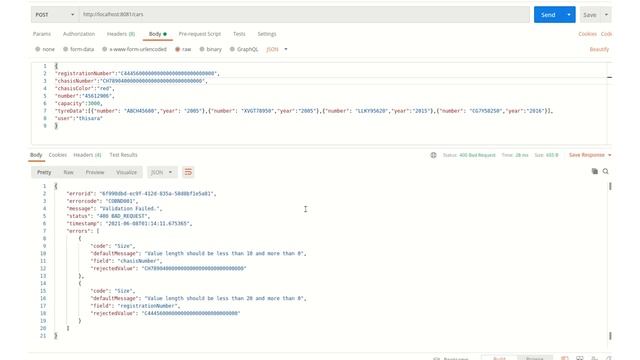Open the Cookies link at top right
Image resolution: width=640 pixels, height=360 pixels.
click(x=587, y=34)
